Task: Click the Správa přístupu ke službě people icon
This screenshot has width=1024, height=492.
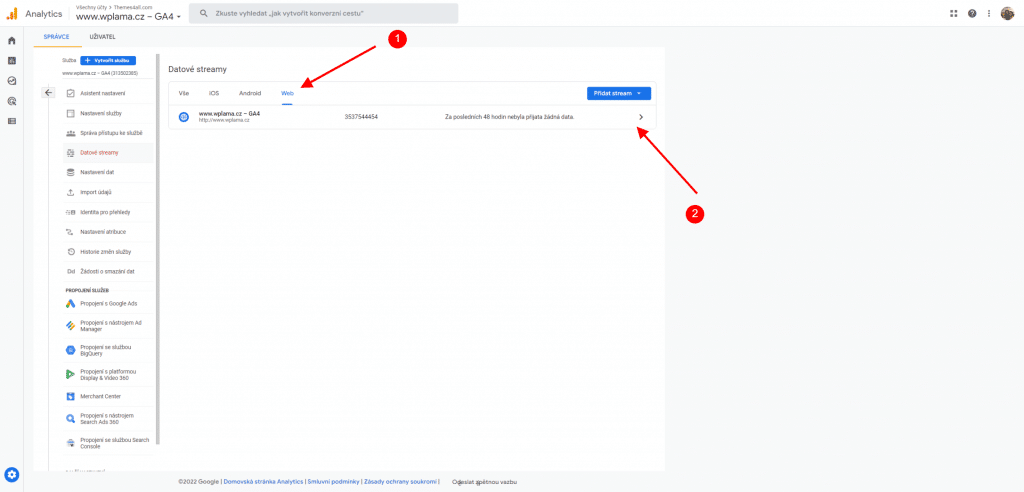Action: pos(71,133)
